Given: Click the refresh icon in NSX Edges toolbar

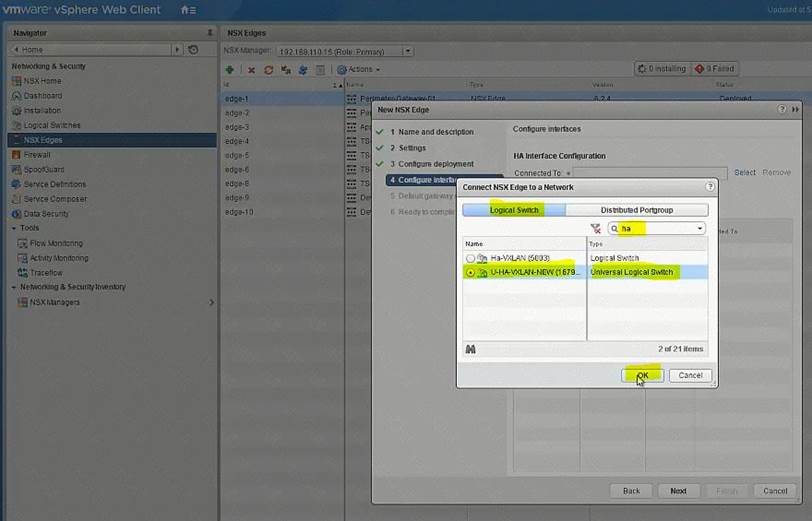Looking at the screenshot, I should [x=268, y=70].
